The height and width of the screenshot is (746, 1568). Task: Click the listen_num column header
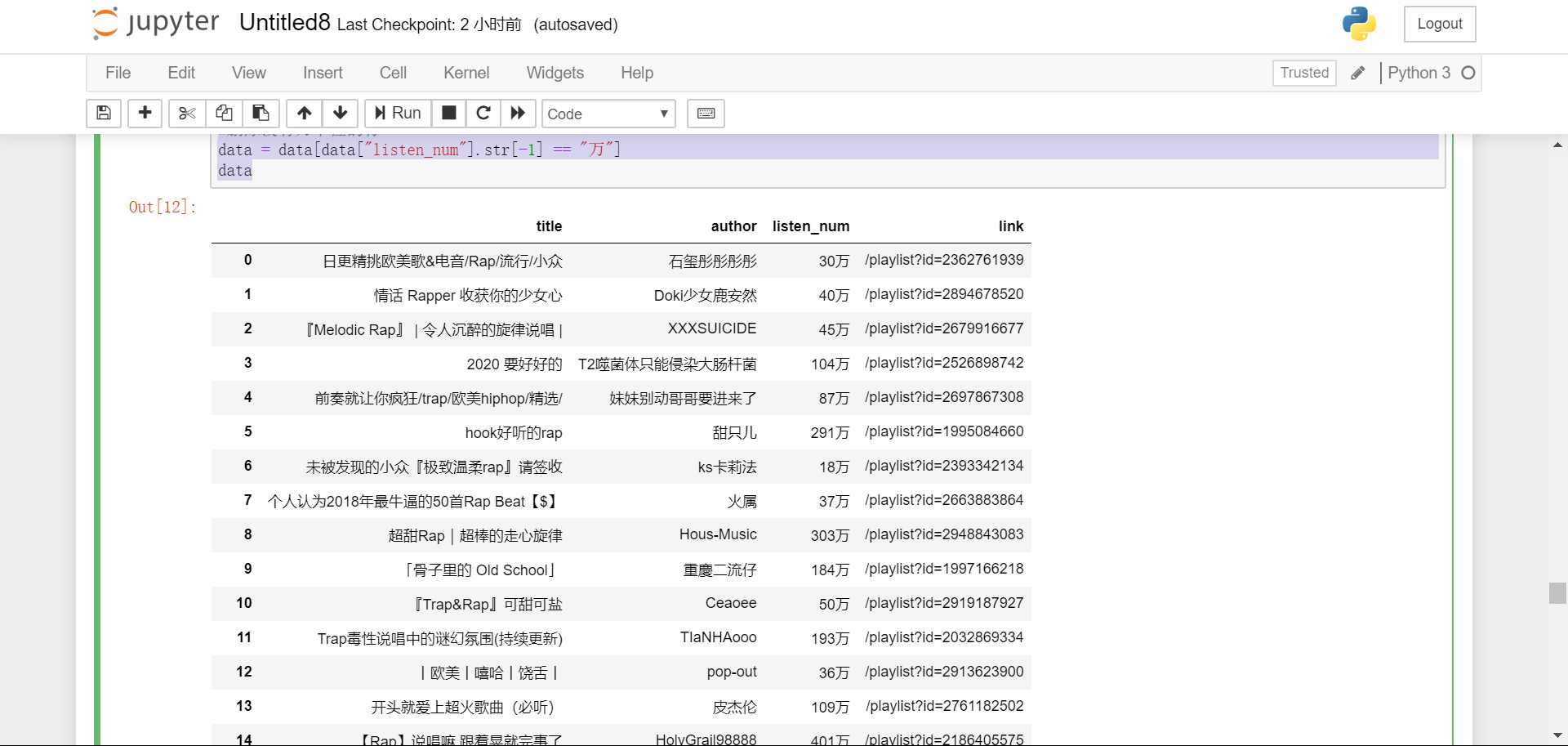coord(811,226)
